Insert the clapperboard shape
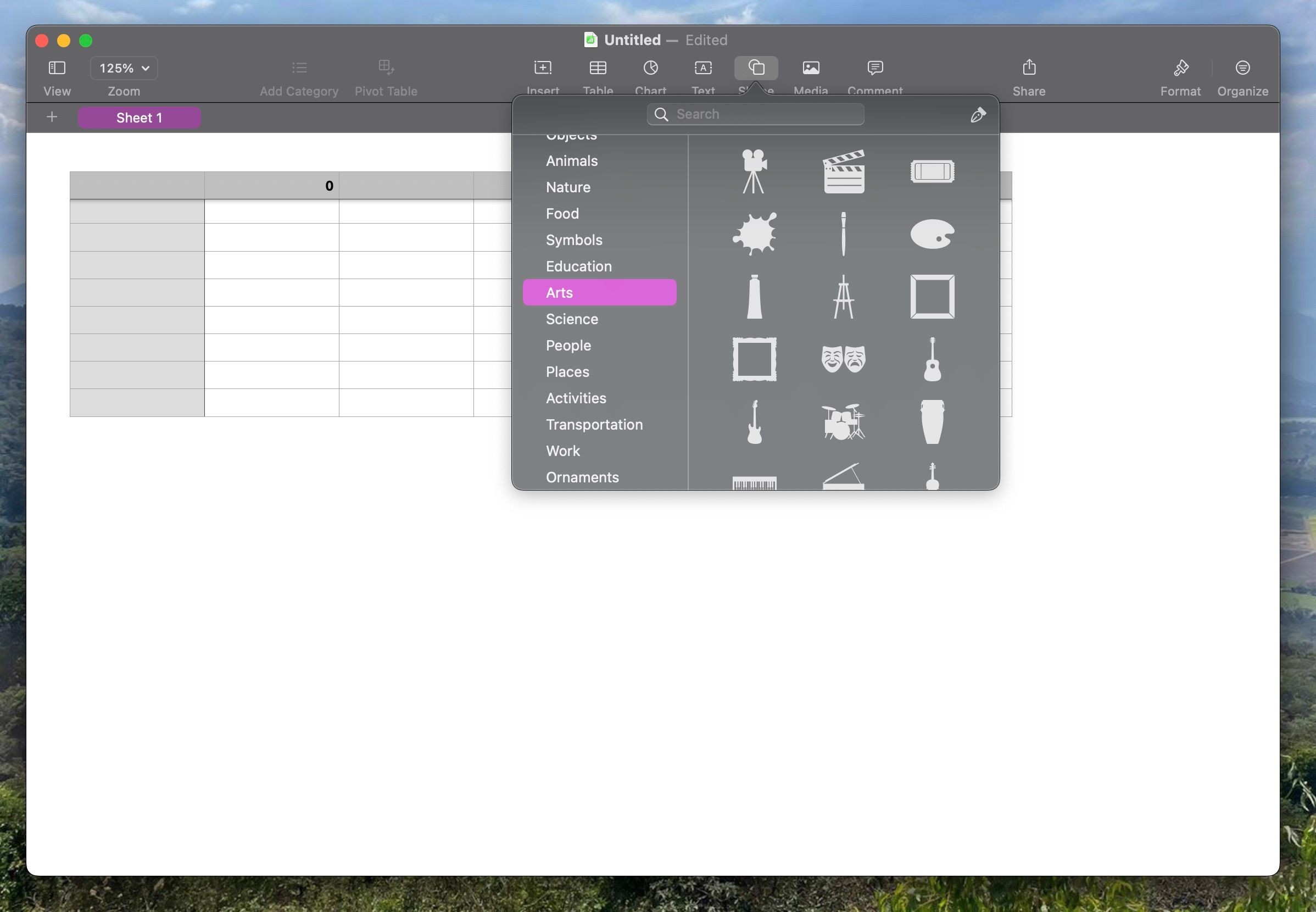Screen dimensions: 1316x912 coord(844,171)
